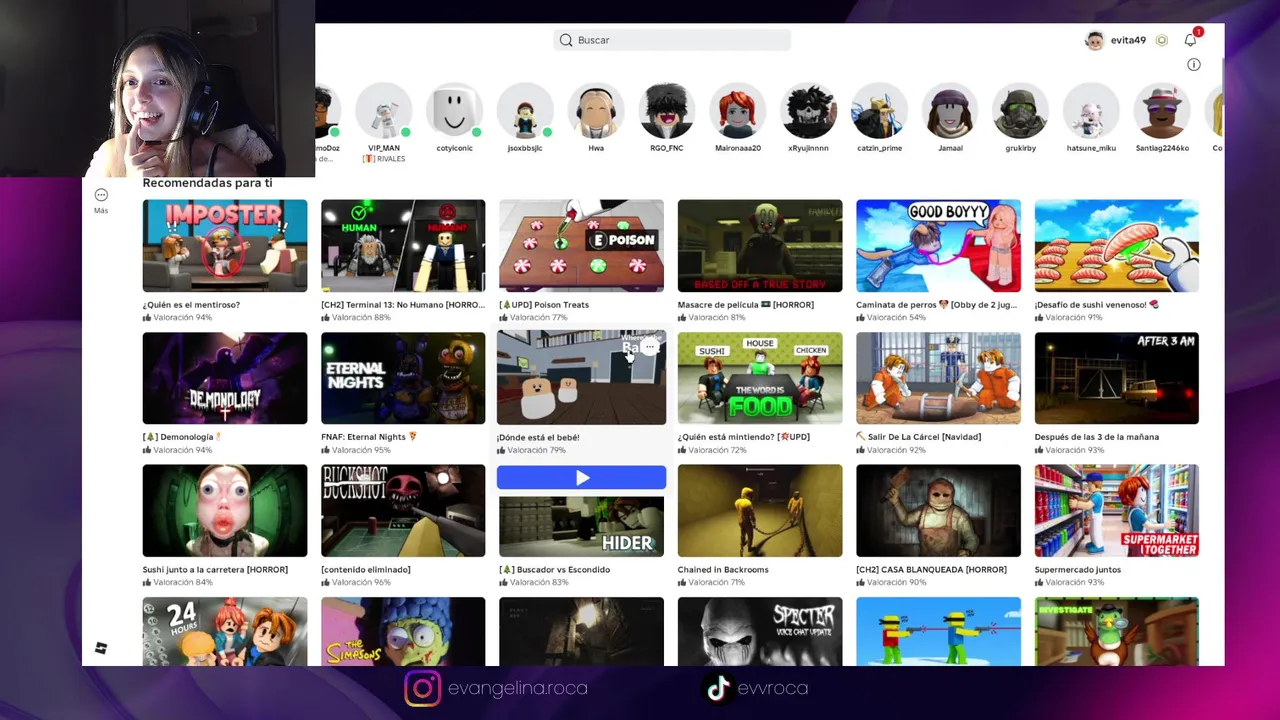The image size is (1280, 720).
Task: Click the ¡Desafío de sushi venenoso! title link
Action: pos(1097,305)
